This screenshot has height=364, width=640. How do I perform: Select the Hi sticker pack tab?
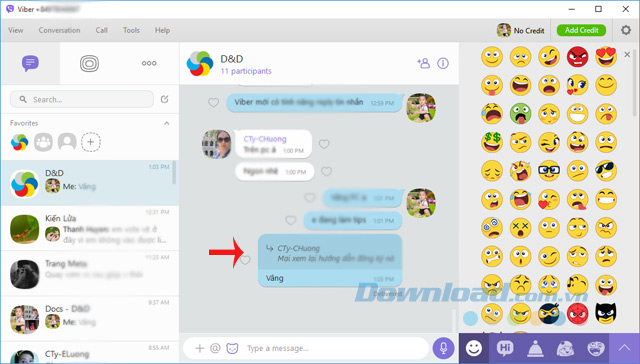pyautogui.click(x=505, y=348)
